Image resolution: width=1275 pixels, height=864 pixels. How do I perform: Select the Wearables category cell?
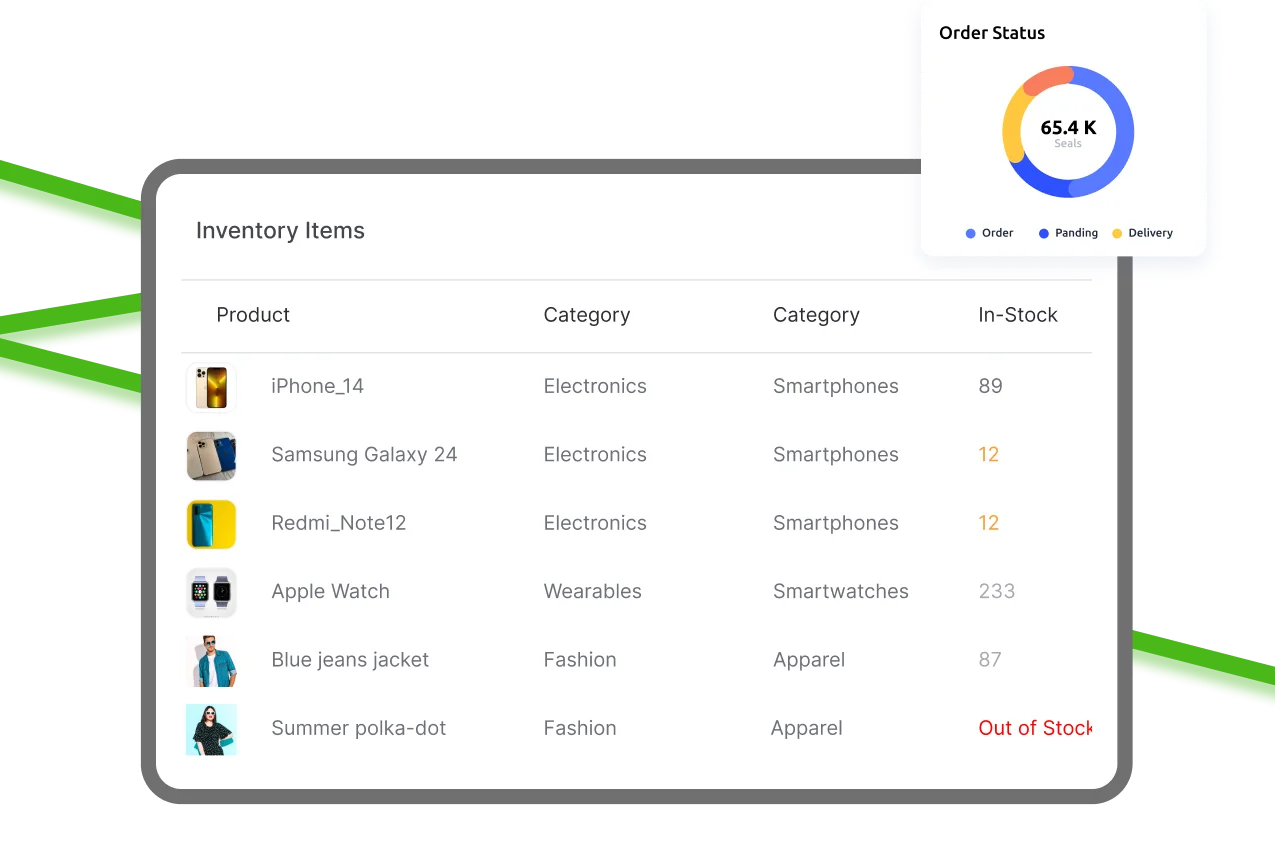tap(592, 591)
